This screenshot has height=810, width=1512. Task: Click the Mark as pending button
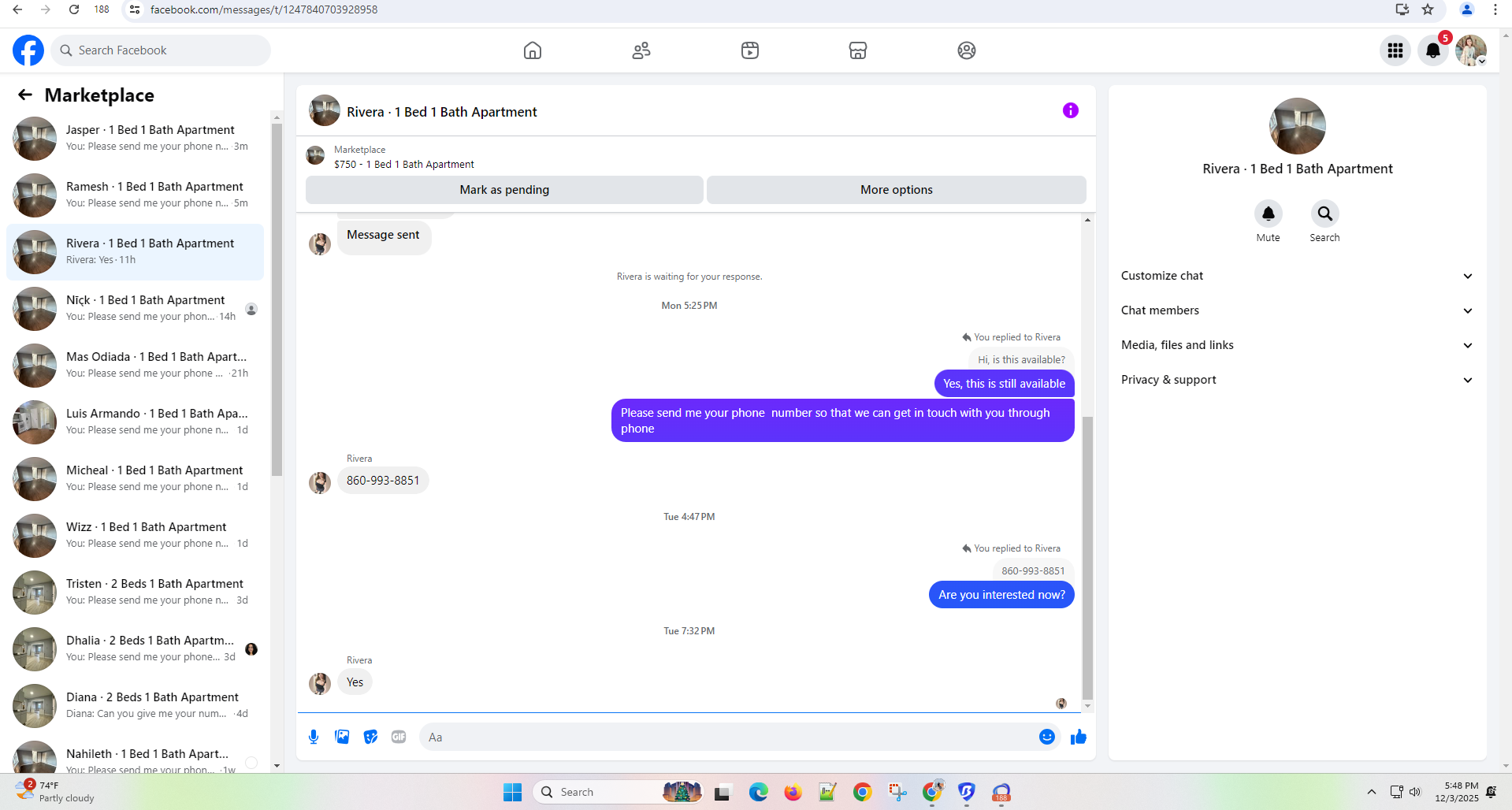click(504, 190)
